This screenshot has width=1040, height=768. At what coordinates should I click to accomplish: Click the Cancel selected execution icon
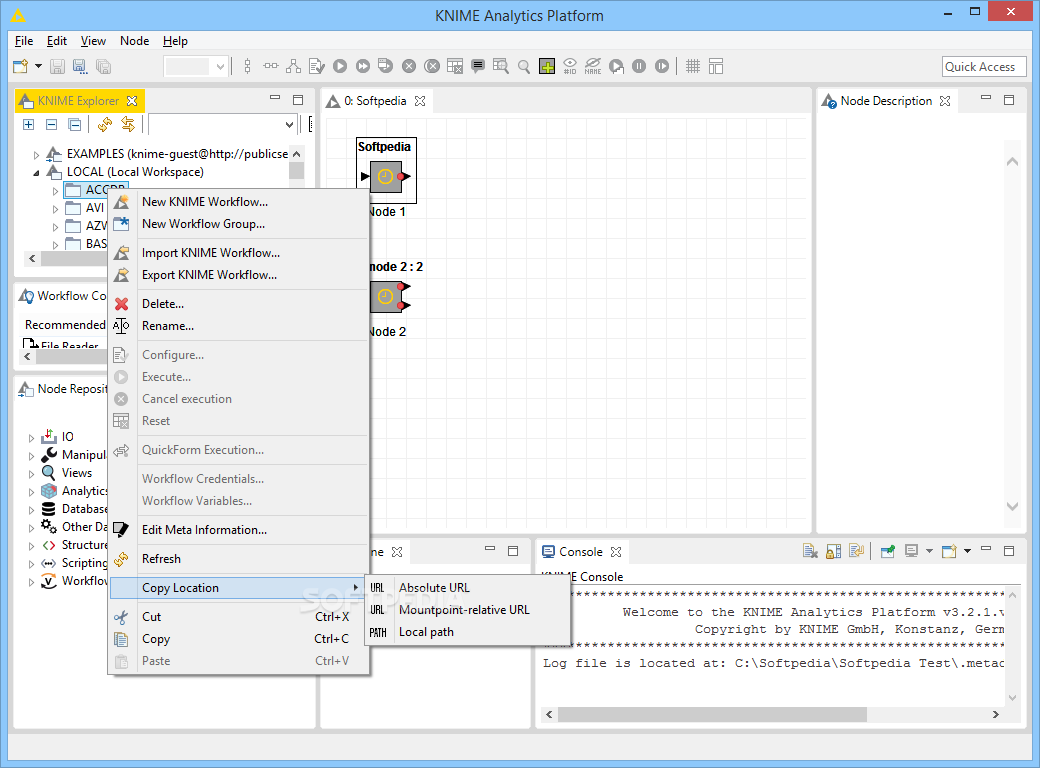(409, 66)
